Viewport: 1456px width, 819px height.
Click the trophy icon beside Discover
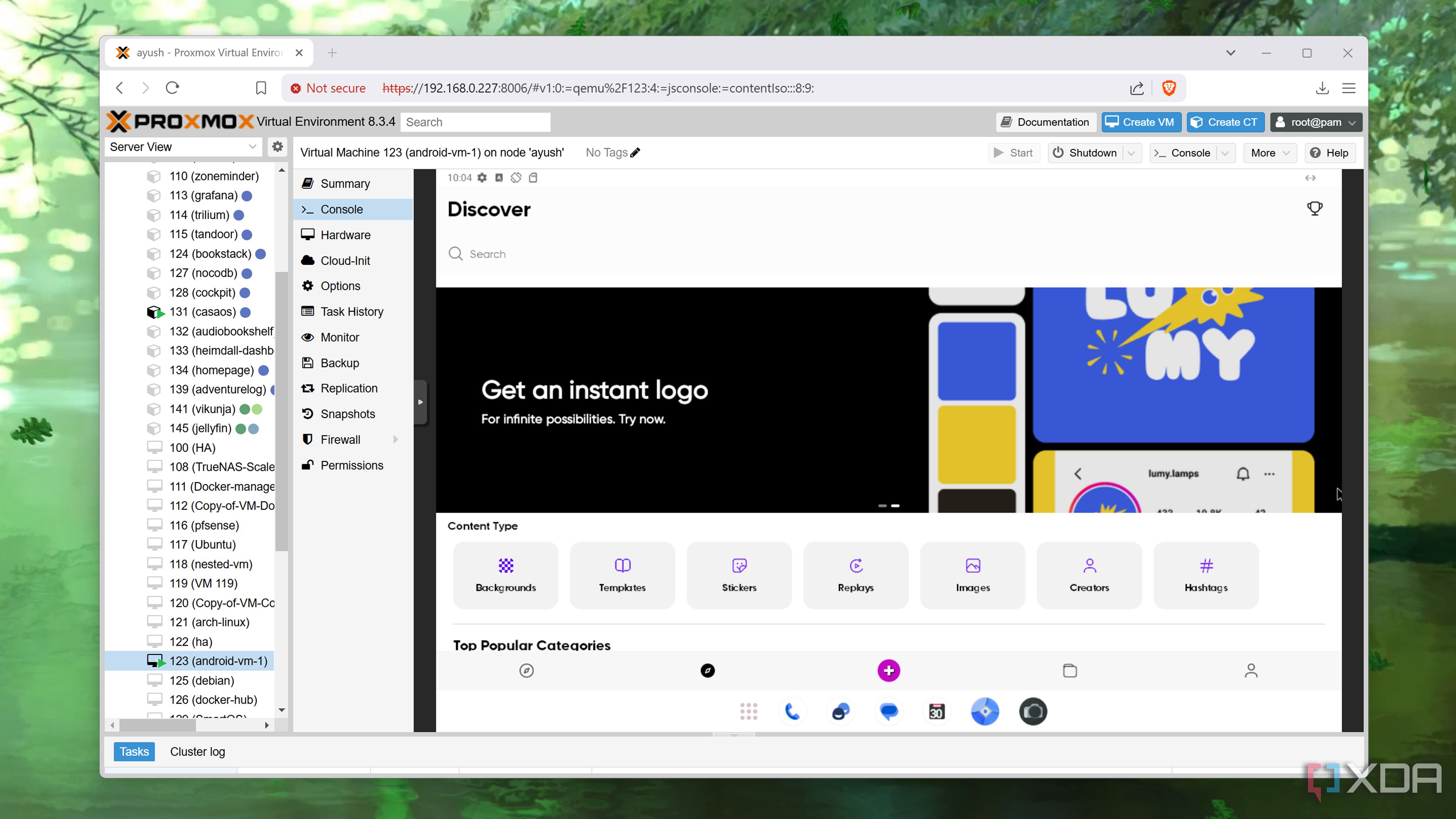click(1315, 208)
